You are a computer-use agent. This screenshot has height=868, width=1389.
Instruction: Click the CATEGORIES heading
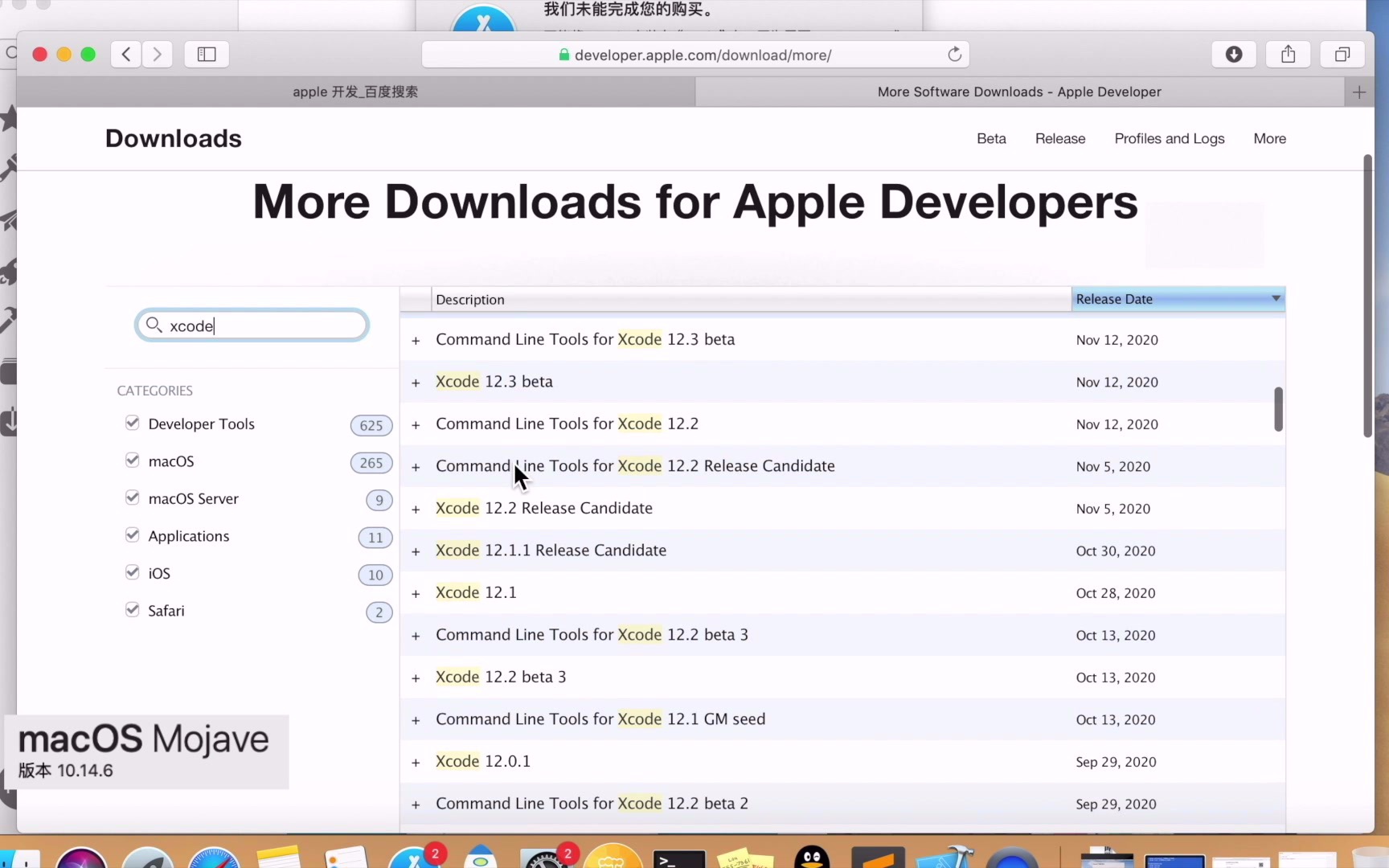coord(155,391)
